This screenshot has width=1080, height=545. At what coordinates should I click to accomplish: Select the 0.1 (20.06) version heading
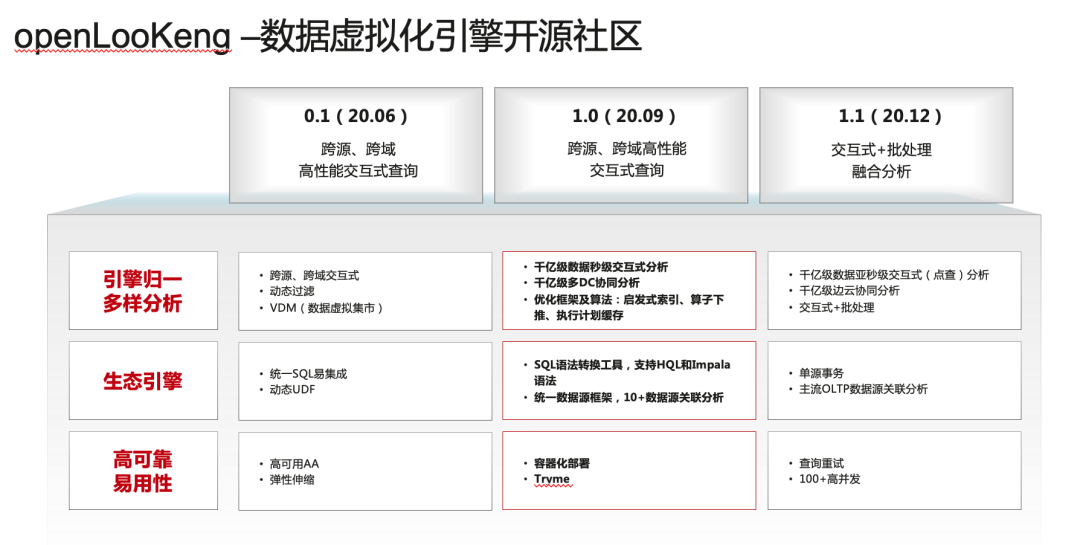(x=355, y=116)
